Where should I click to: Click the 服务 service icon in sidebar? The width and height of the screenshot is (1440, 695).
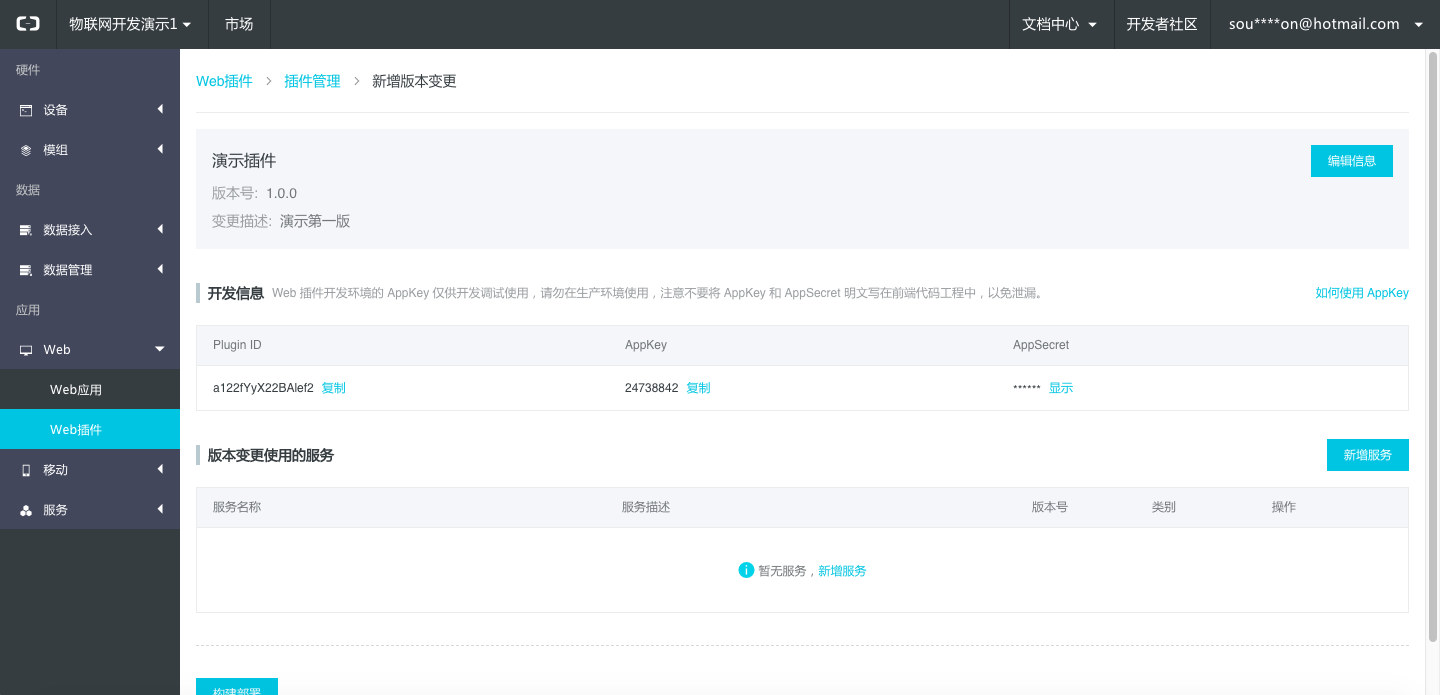(26, 510)
